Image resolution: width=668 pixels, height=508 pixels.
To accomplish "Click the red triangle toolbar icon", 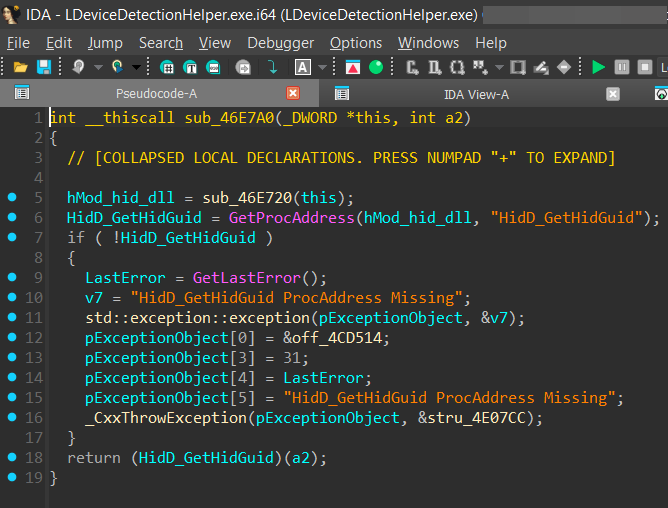I will click(353, 67).
